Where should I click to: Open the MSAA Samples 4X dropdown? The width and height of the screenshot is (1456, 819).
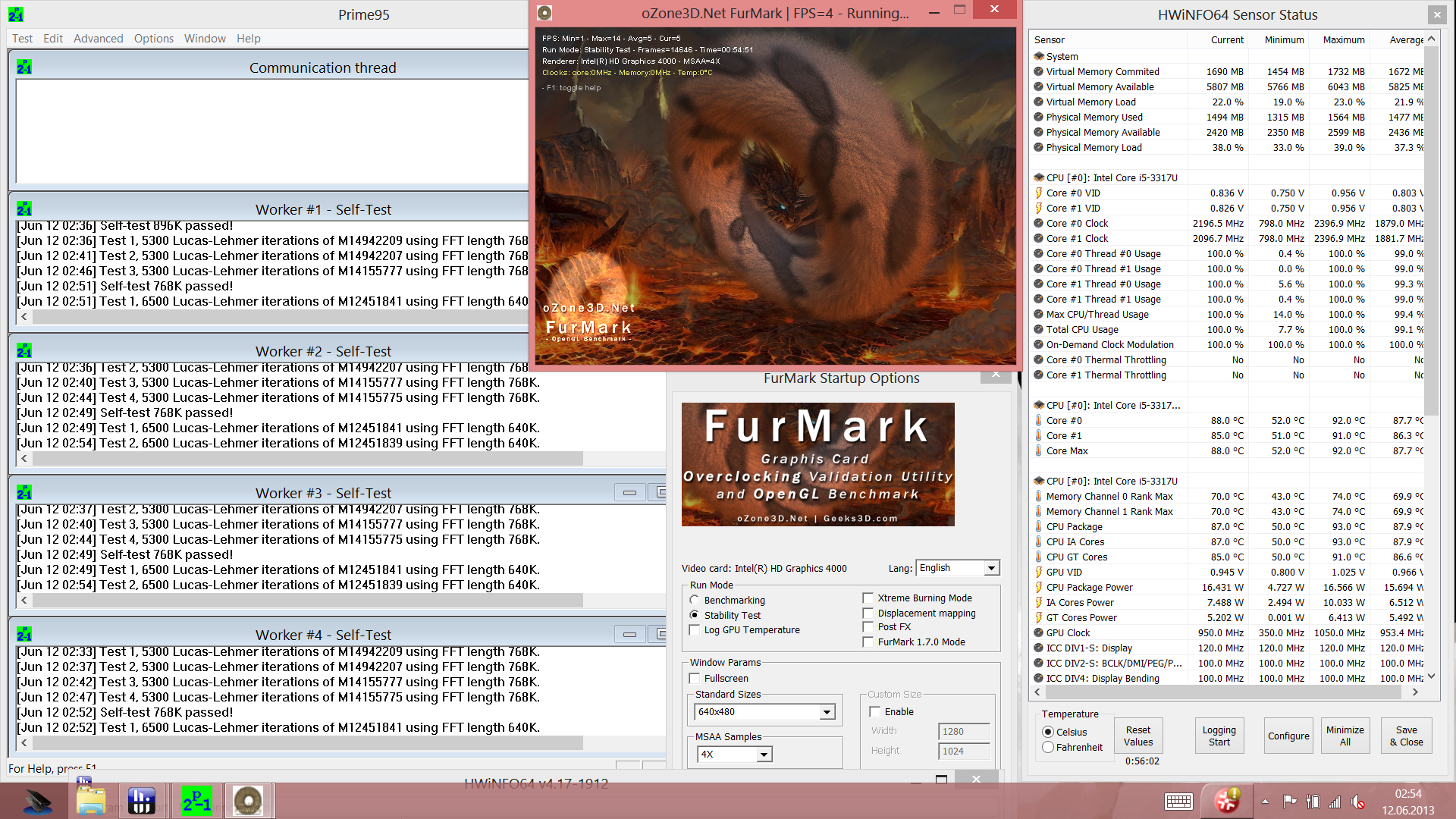(x=764, y=755)
